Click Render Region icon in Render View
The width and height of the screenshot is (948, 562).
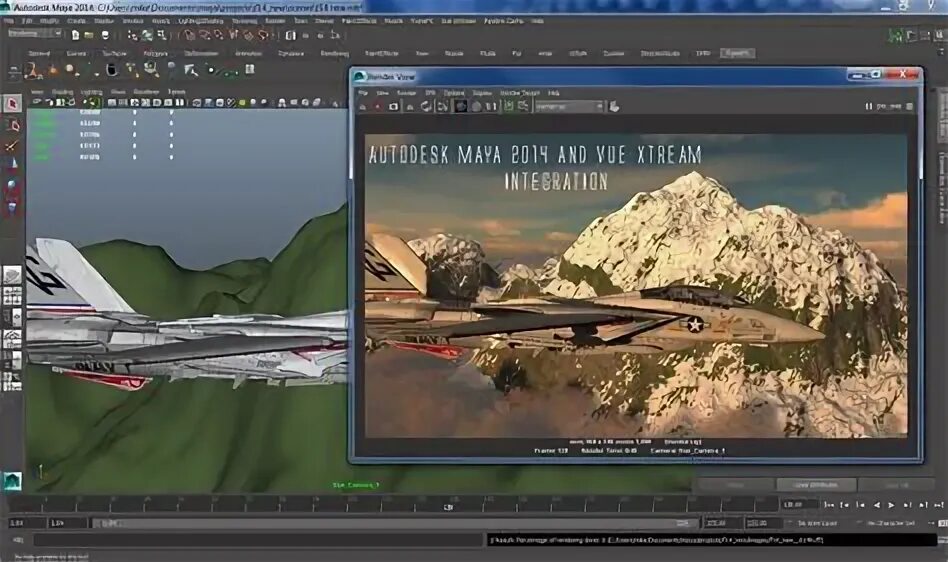click(378, 106)
